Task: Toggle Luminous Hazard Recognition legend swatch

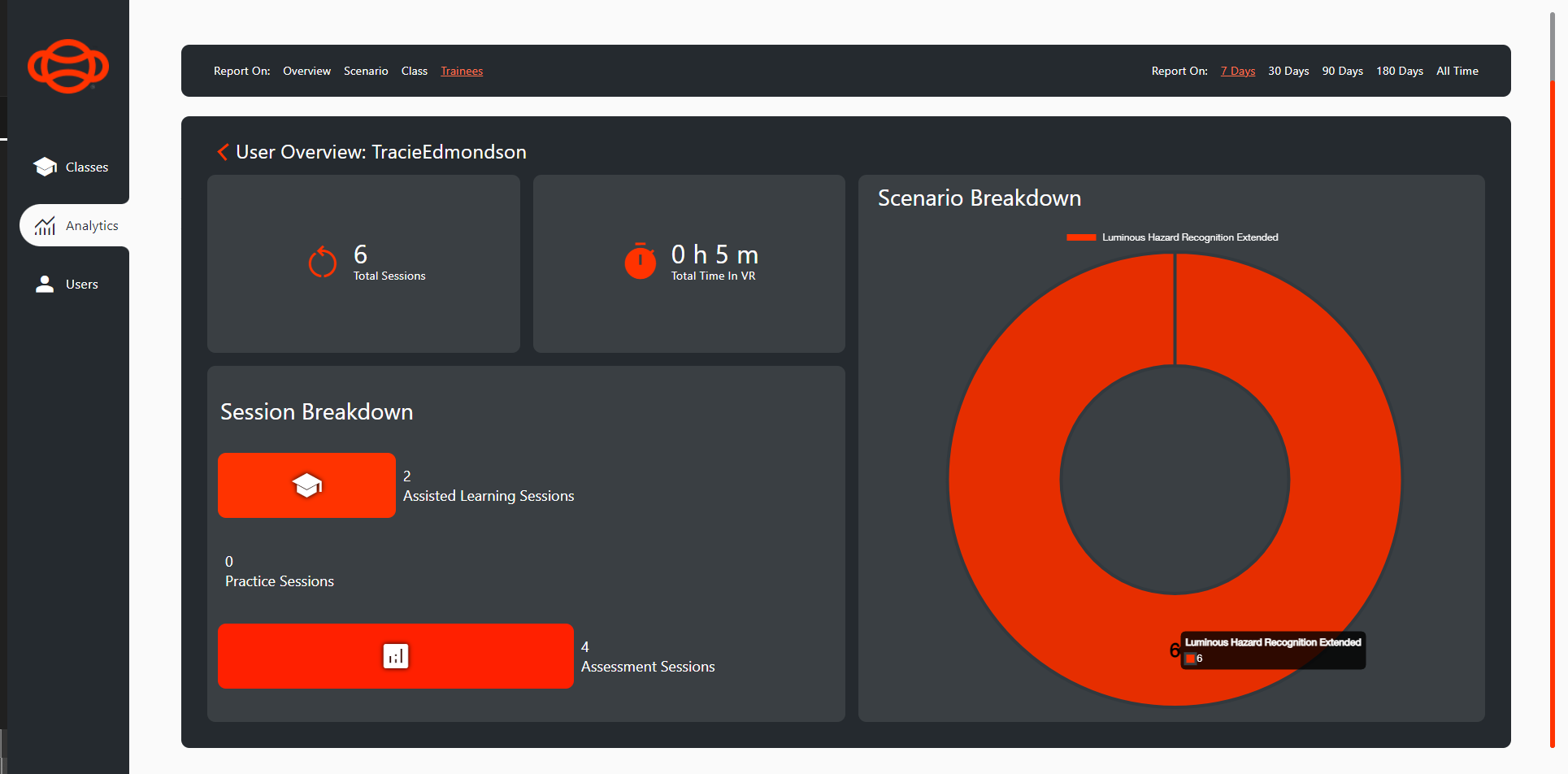Action: 1081,237
